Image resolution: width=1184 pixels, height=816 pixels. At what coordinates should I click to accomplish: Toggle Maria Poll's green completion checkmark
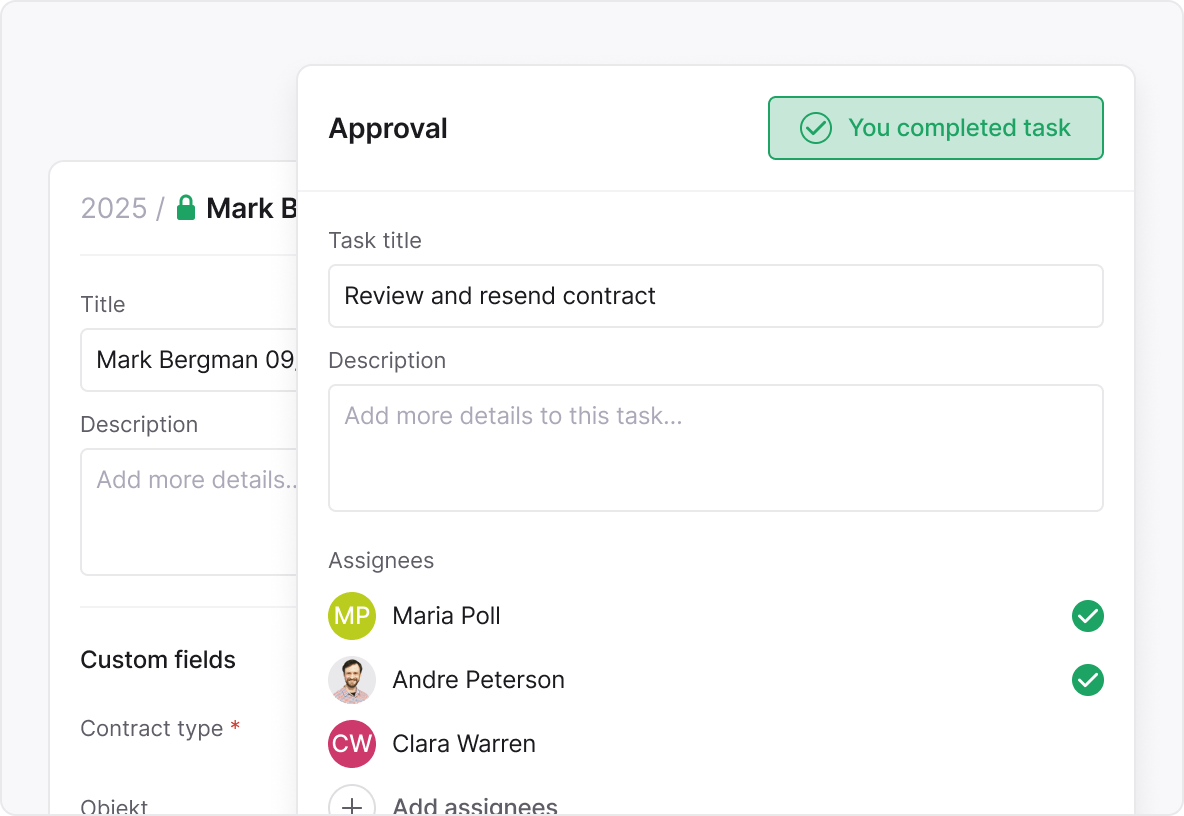click(1087, 616)
